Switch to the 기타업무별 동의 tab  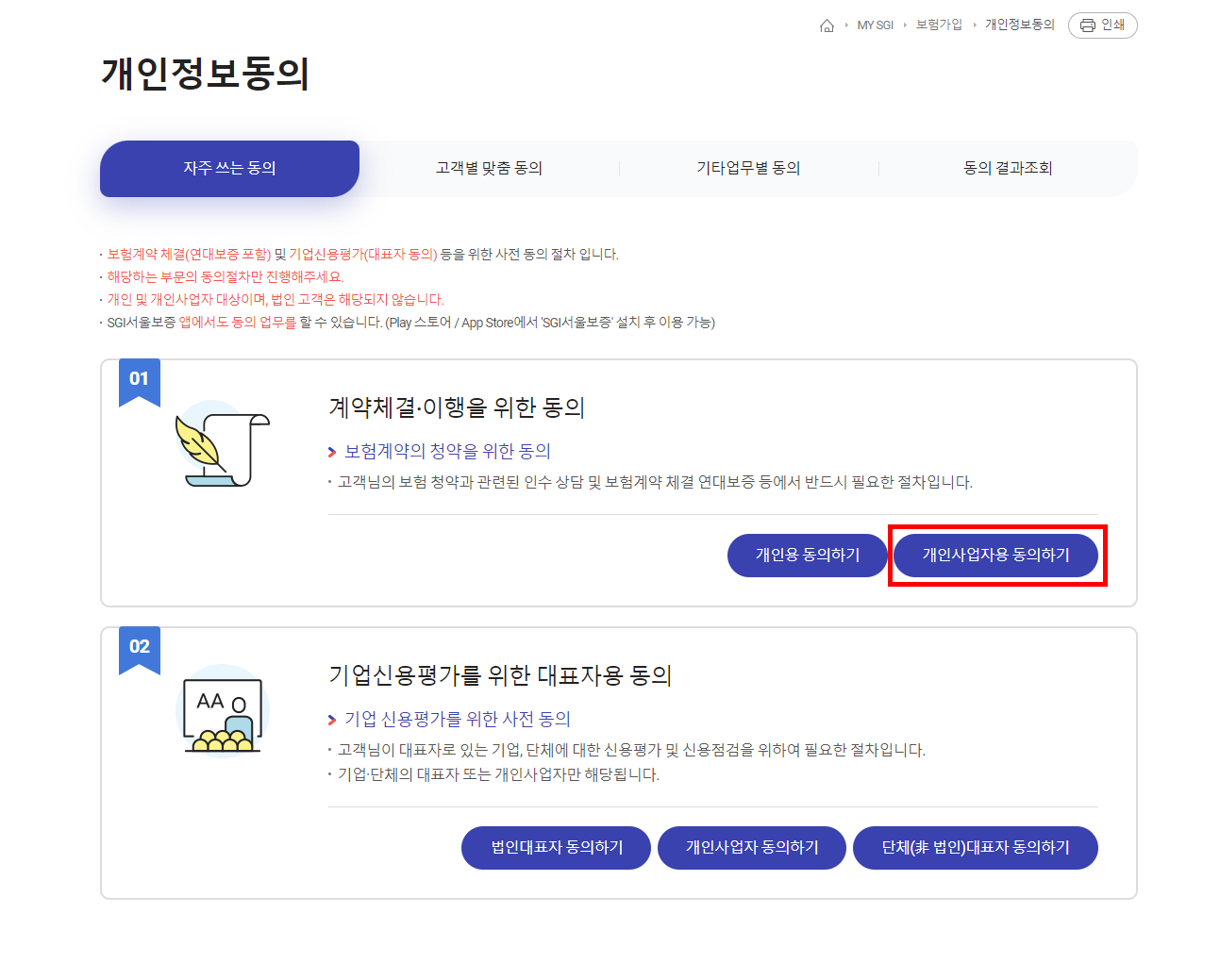[x=748, y=168]
